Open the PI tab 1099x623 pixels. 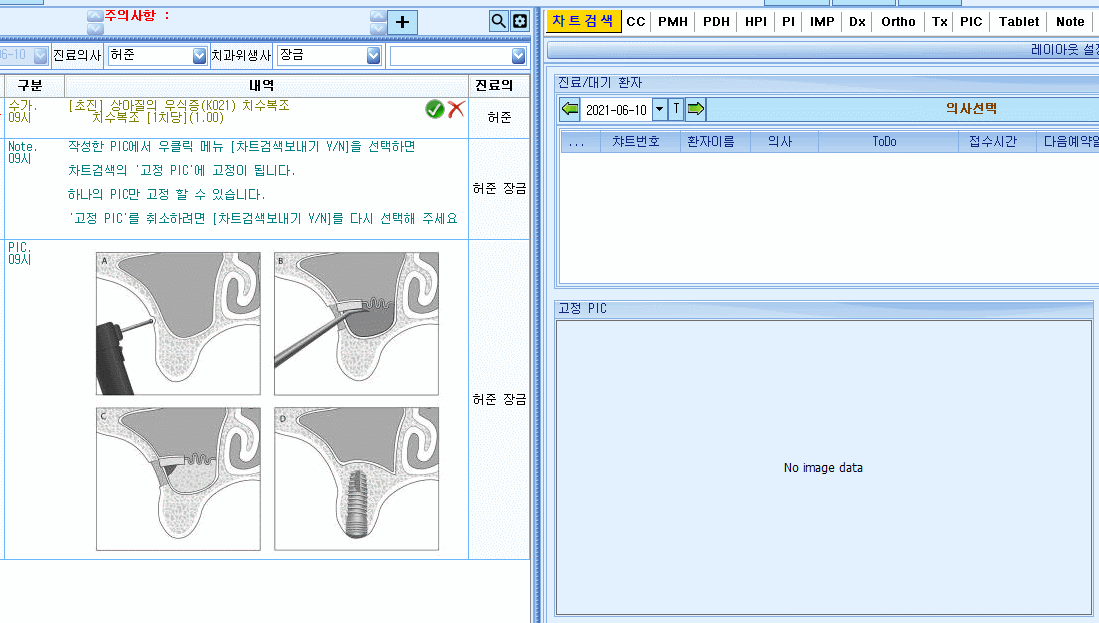pos(789,22)
